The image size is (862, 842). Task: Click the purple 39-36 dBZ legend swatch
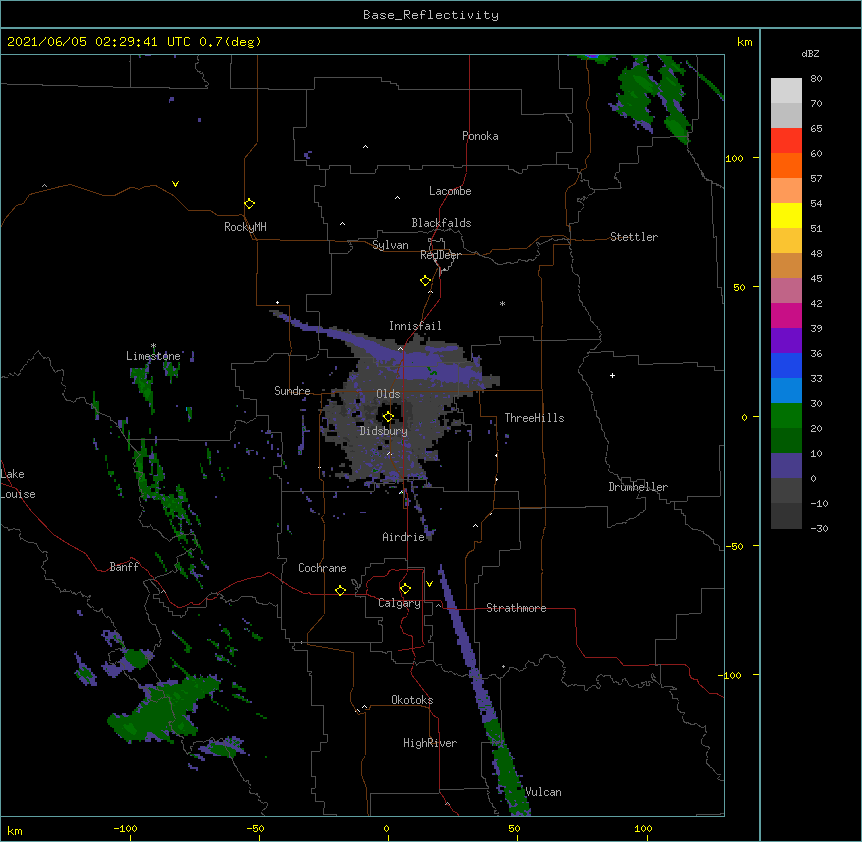point(786,341)
